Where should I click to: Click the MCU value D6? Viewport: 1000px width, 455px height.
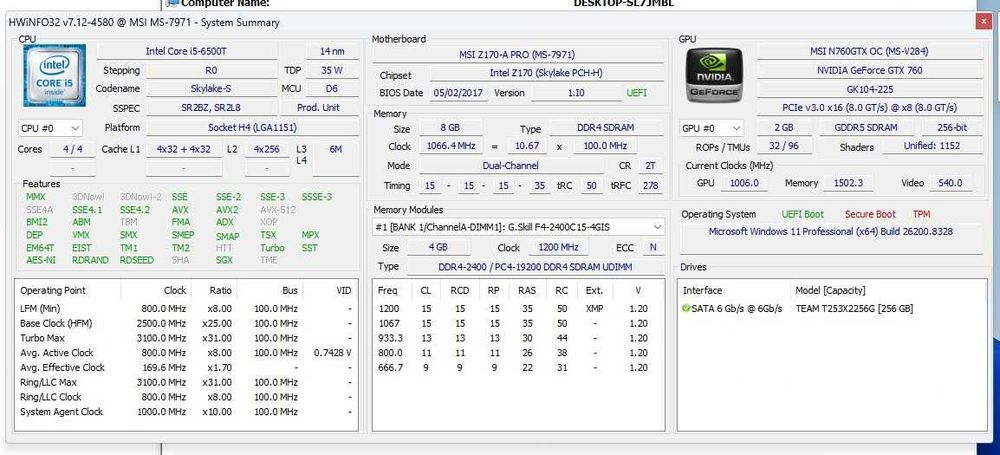332,89
